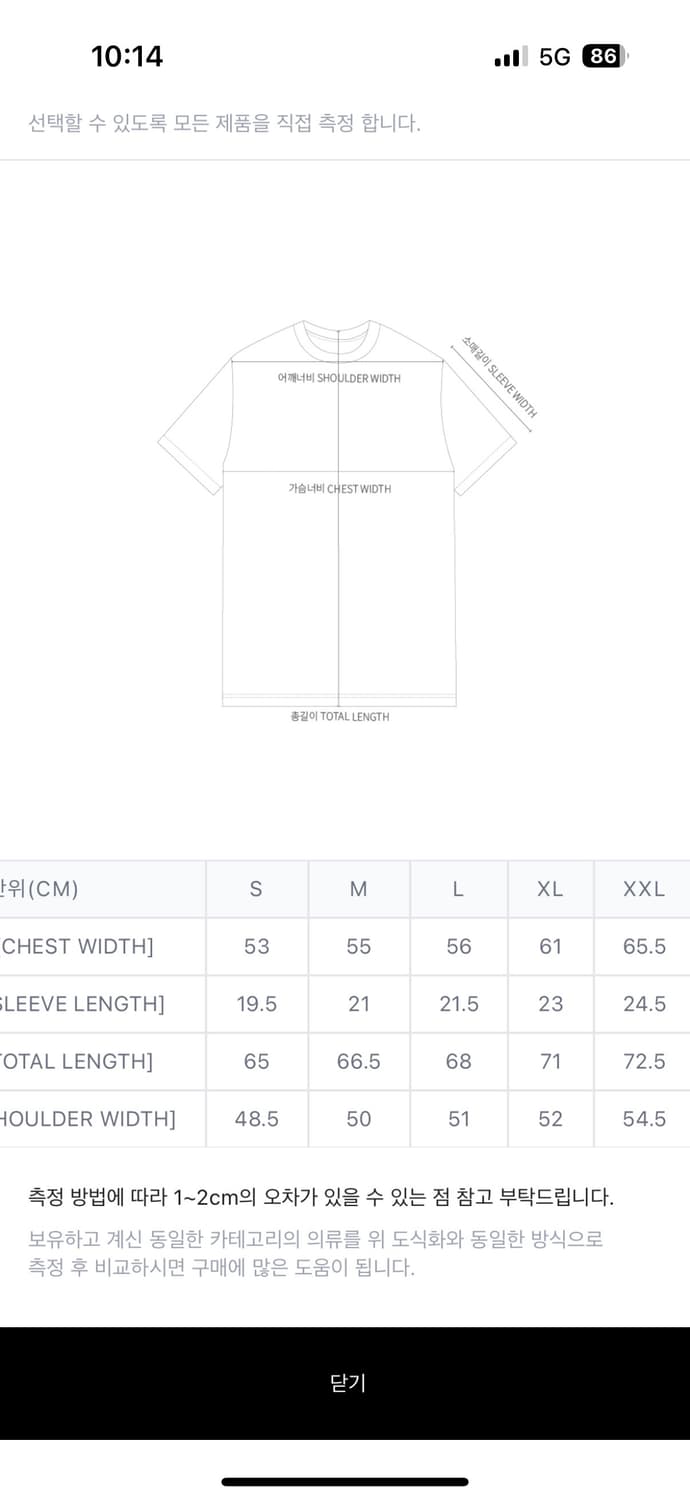Screen dimensions: 690x1500
Task: Tap the SLEEVE LENGTH row label
Action: (82, 1004)
